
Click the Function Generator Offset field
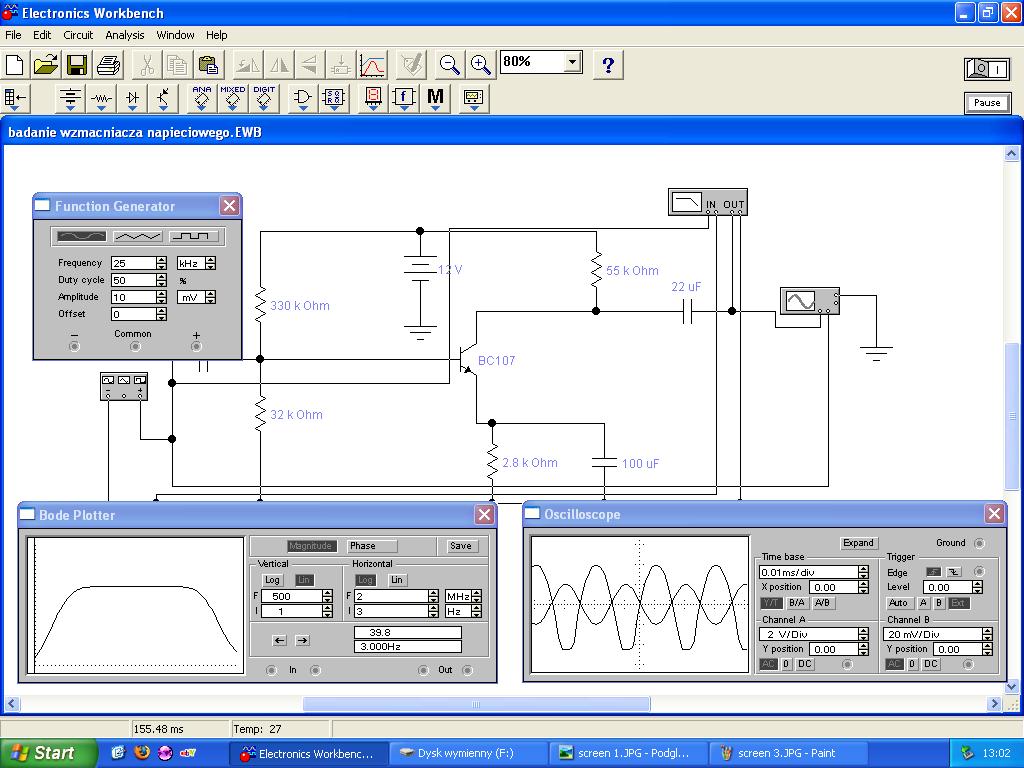coord(133,314)
